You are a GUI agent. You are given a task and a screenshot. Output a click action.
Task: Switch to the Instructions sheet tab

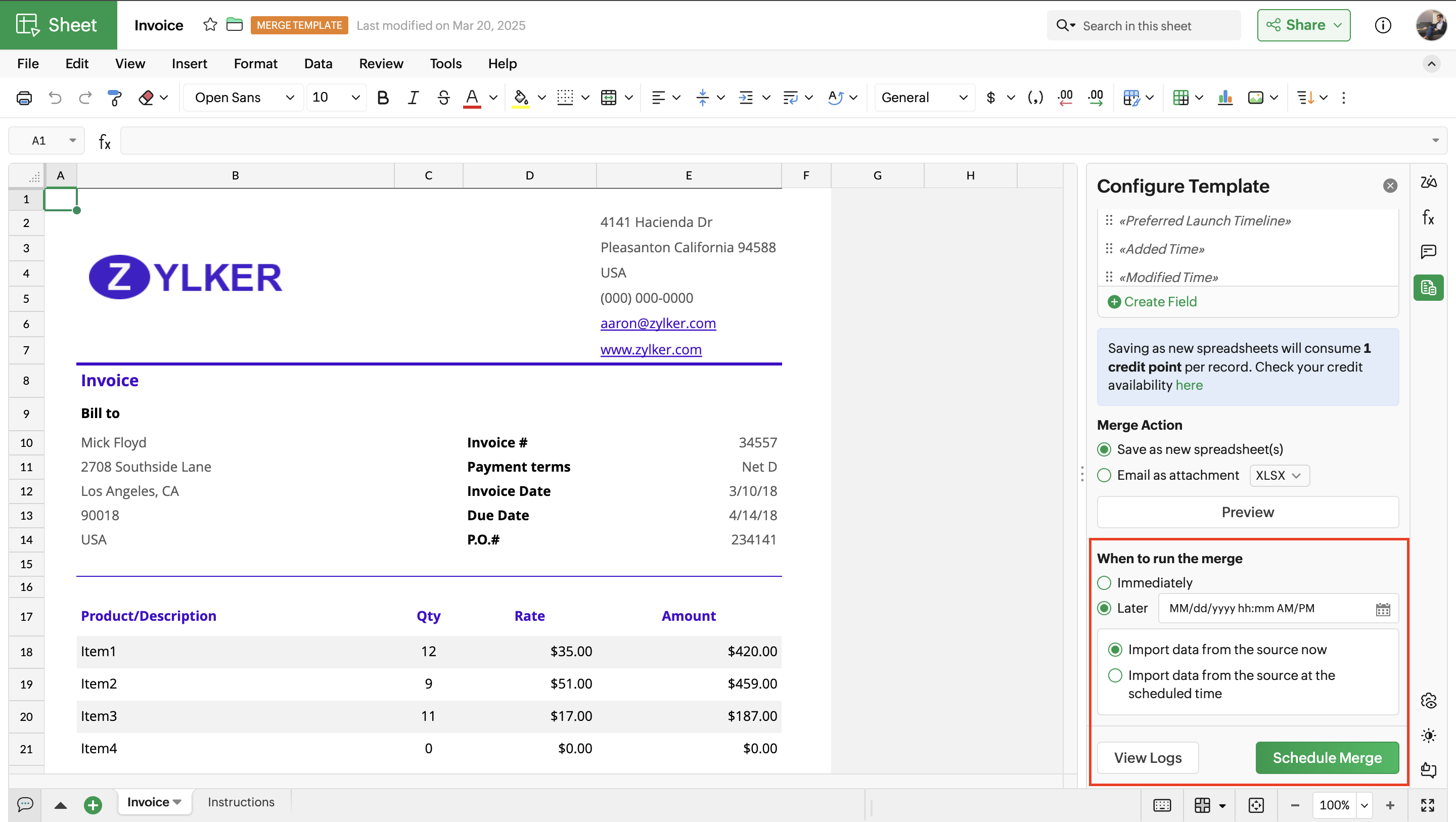pyautogui.click(x=241, y=802)
